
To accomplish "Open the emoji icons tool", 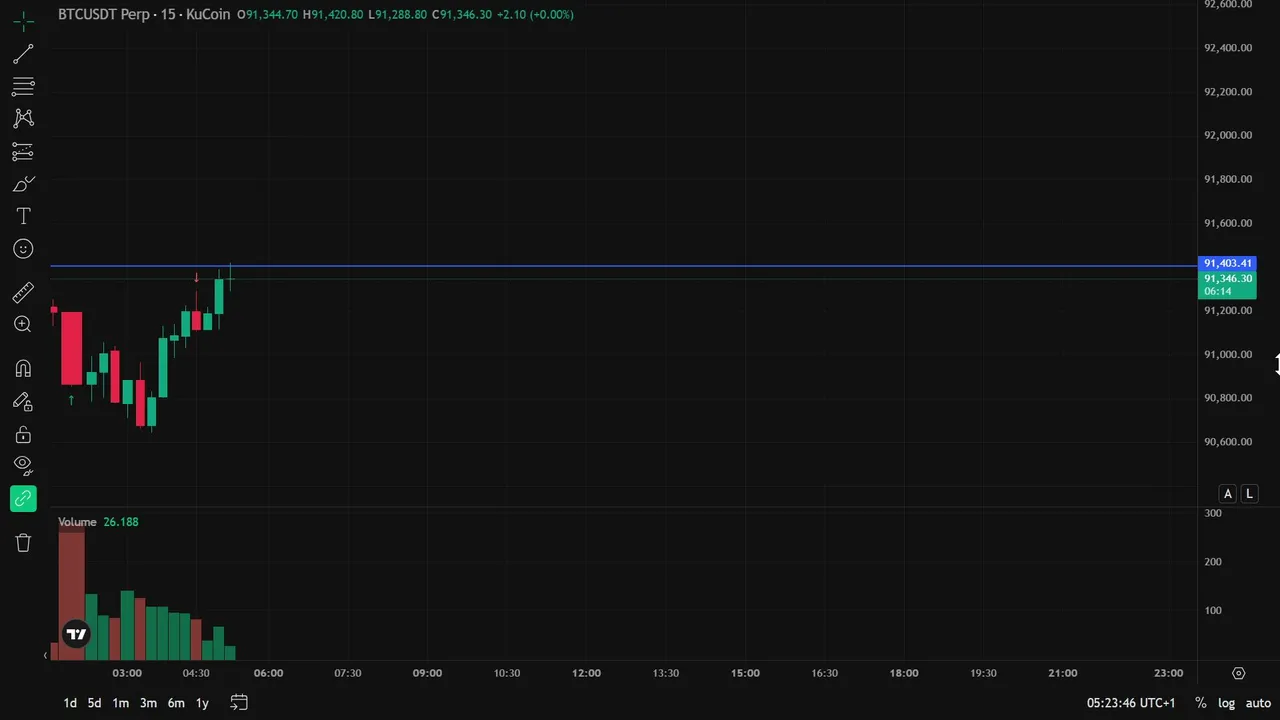I will pyautogui.click(x=23, y=249).
